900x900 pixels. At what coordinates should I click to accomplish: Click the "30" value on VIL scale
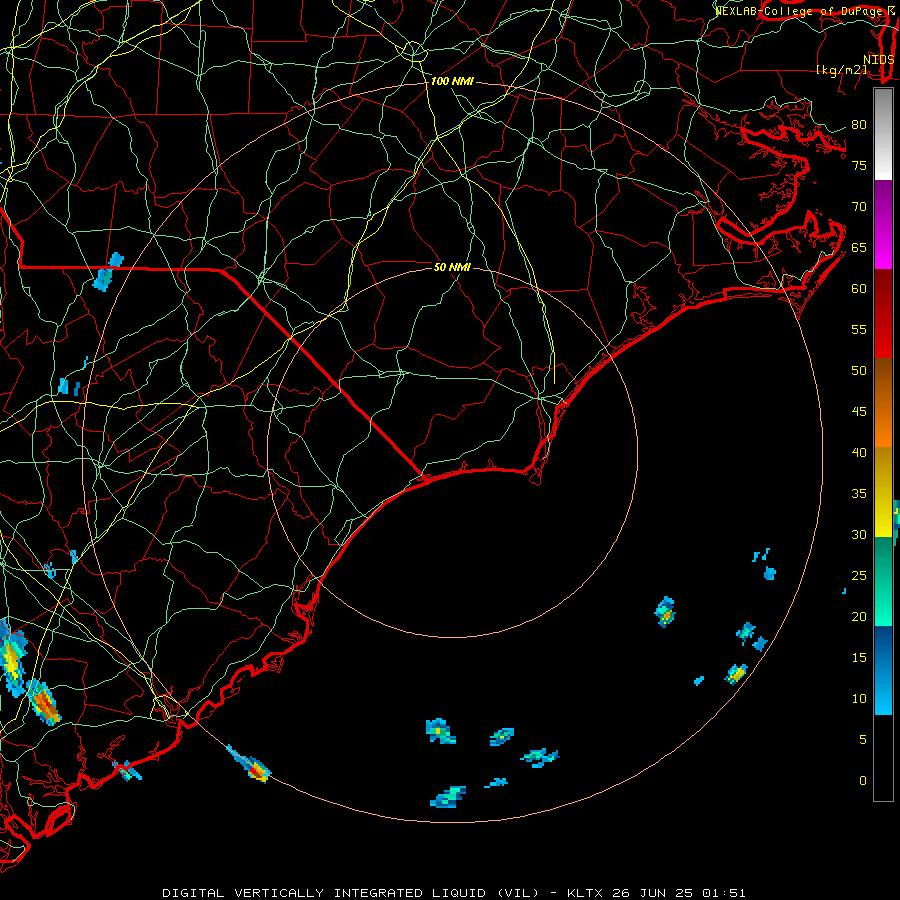(x=859, y=535)
